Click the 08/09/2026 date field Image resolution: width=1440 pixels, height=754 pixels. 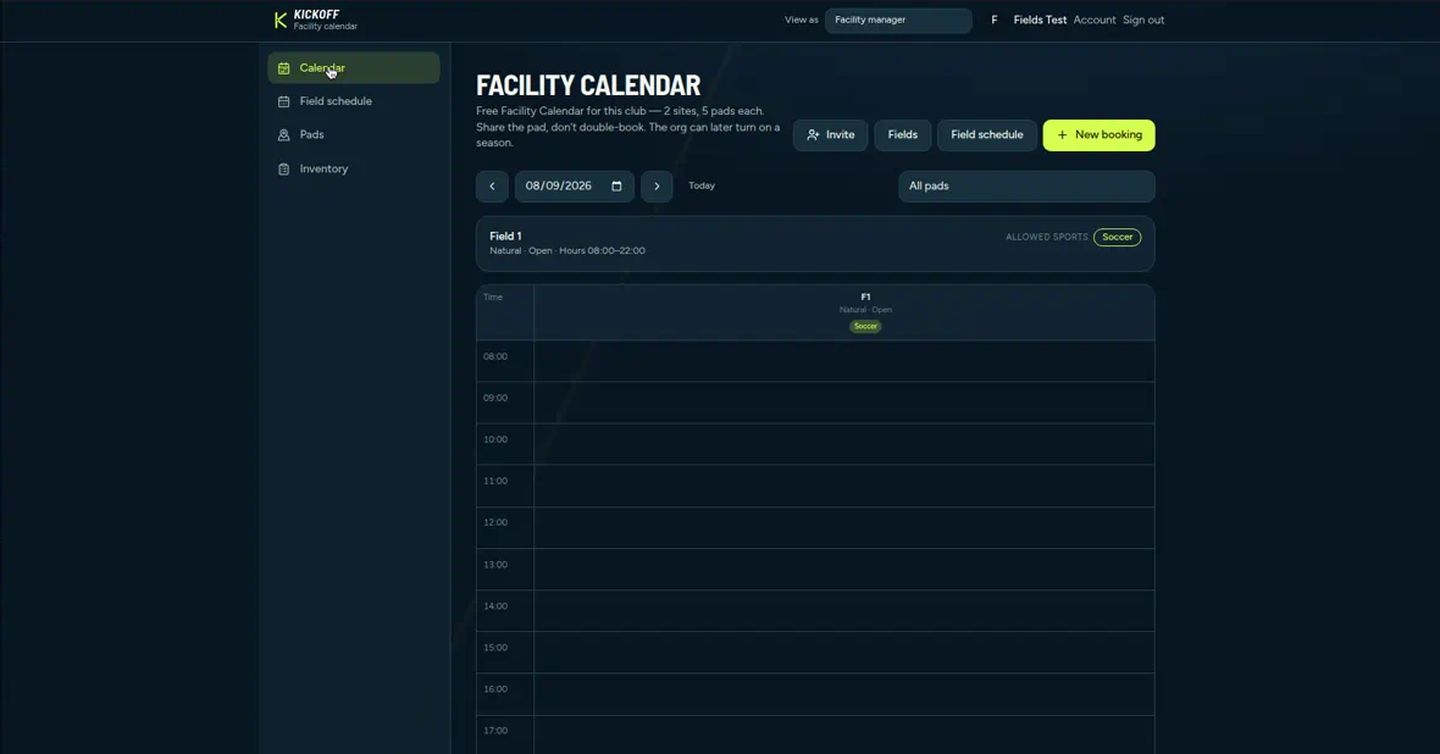[x=574, y=186]
